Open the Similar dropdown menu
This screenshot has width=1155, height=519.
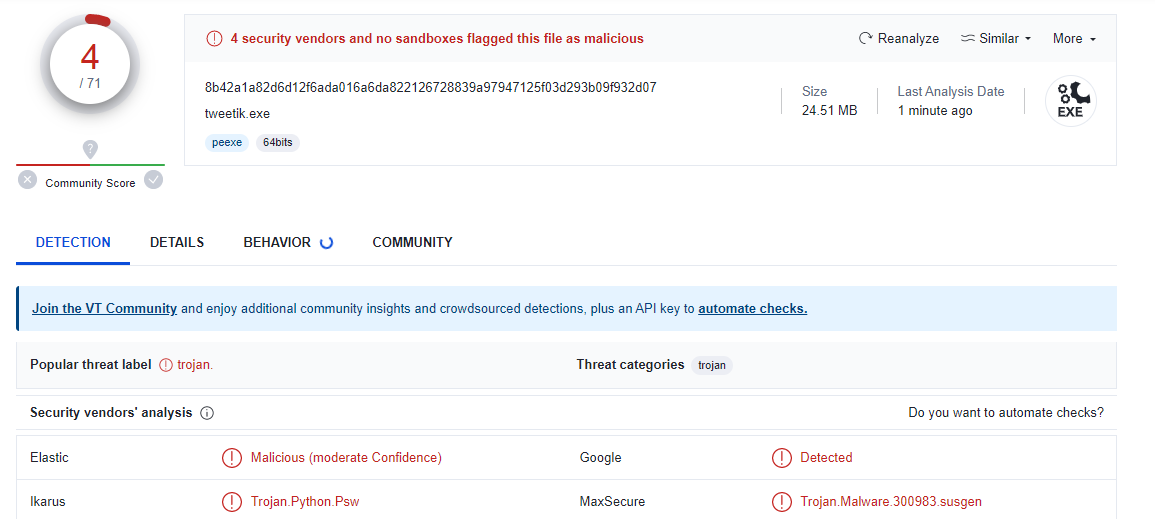tap(995, 39)
